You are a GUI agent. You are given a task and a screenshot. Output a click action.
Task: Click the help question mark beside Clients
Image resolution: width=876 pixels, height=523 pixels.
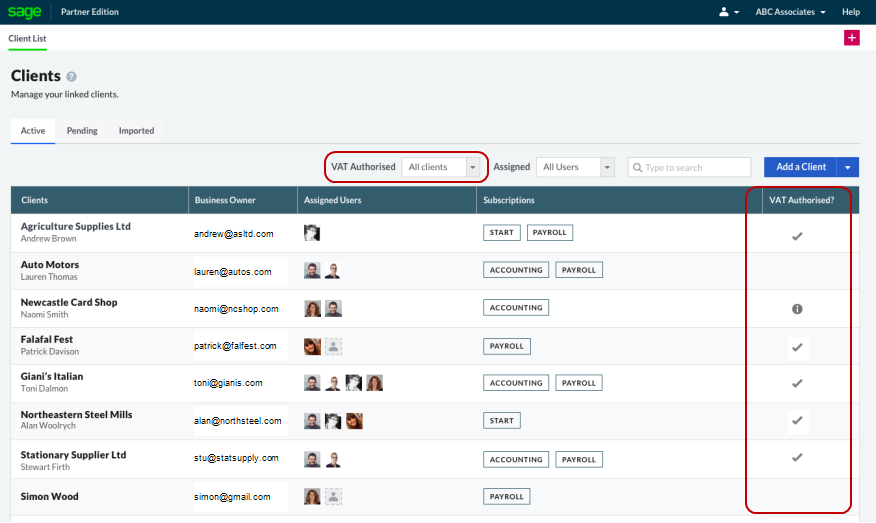(x=72, y=77)
